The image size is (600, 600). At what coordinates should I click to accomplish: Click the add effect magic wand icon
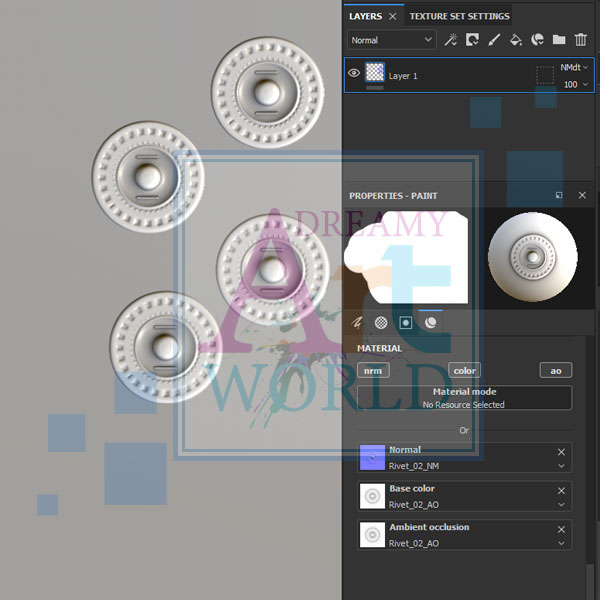451,40
